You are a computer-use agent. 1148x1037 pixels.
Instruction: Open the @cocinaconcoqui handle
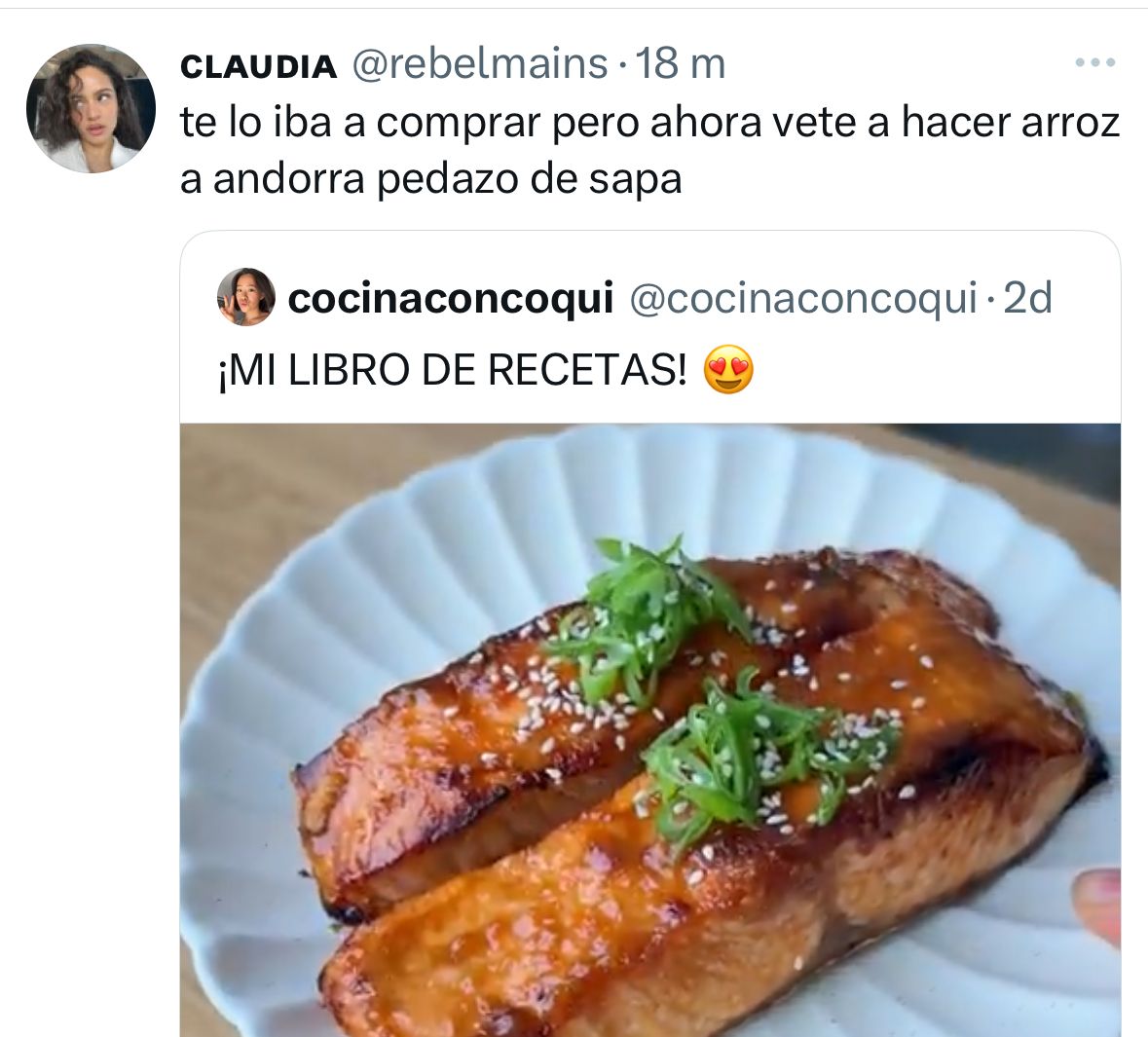click(803, 298)
